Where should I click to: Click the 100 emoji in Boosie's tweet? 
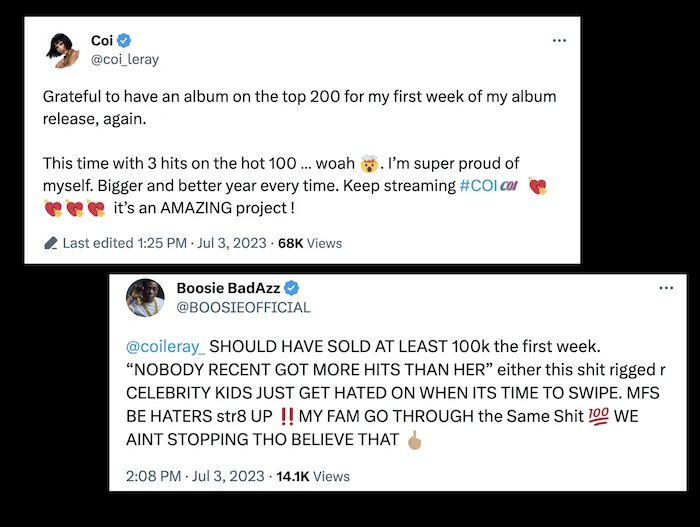point(598,416)
